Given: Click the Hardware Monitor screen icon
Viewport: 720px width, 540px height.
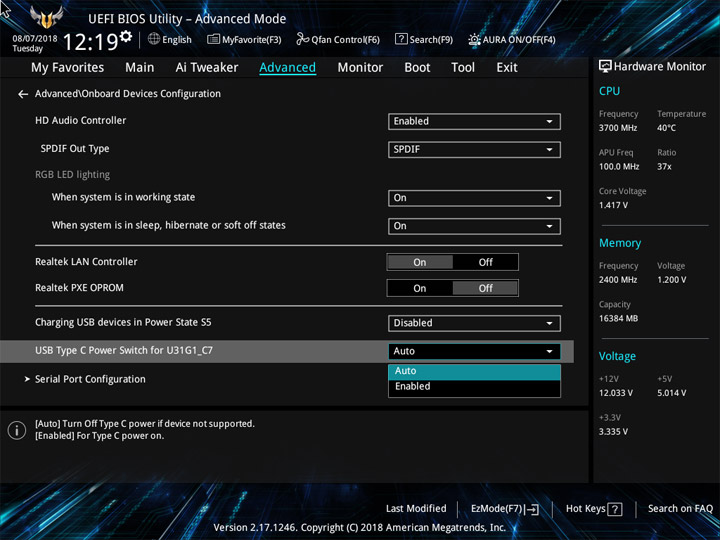Looking at the screenshot, I should [605, 66].
